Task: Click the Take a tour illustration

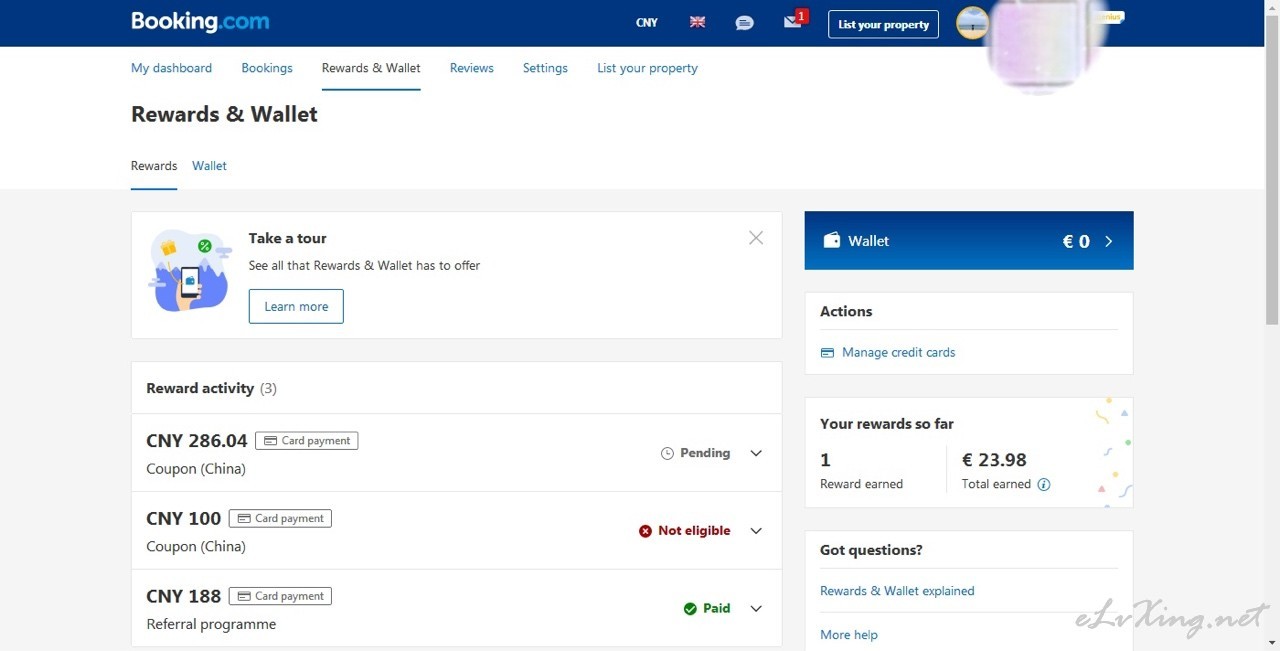Action: point(190,271)
